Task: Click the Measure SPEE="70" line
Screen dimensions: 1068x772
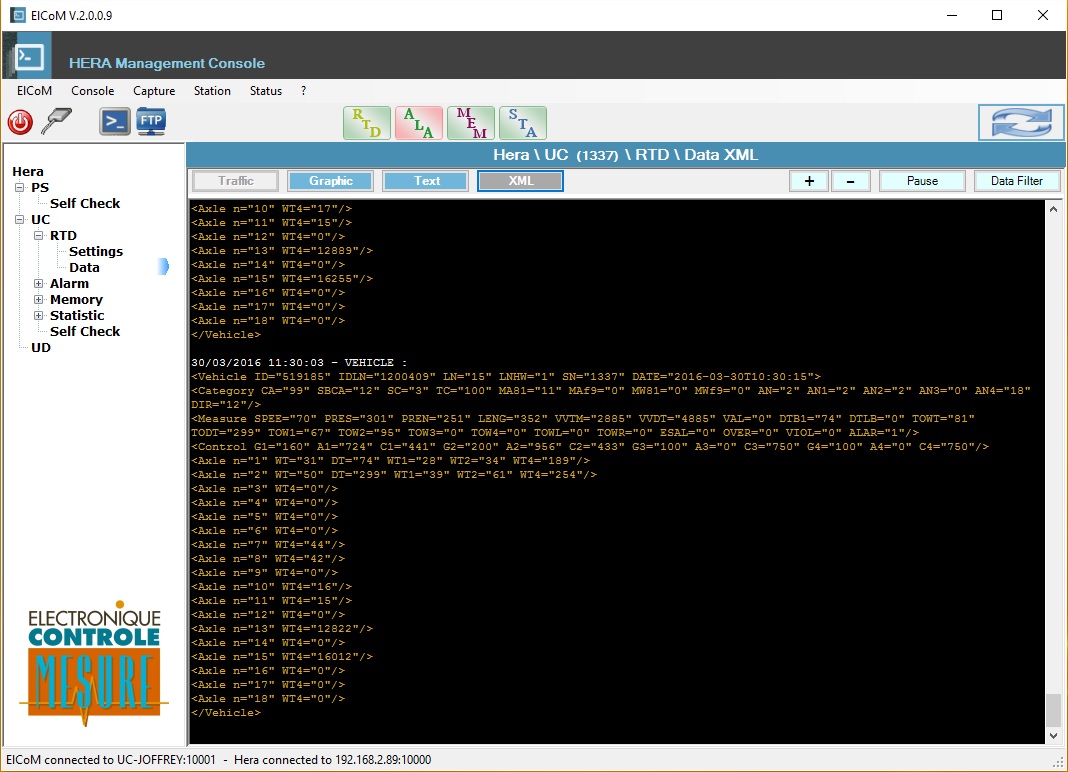Action: (583, 426)
